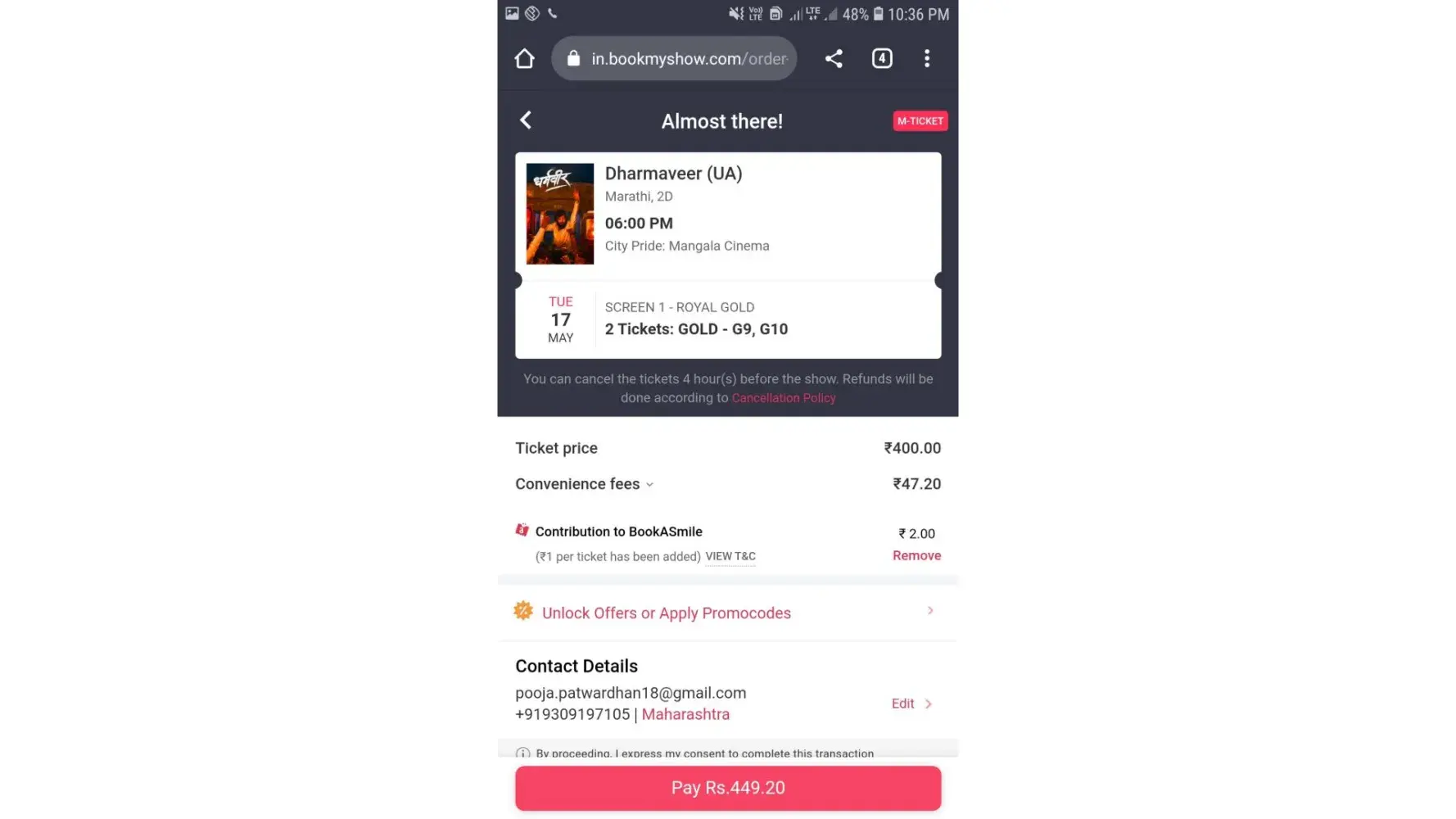Click the chevron next to Edit contact

[x=928, y=704]
